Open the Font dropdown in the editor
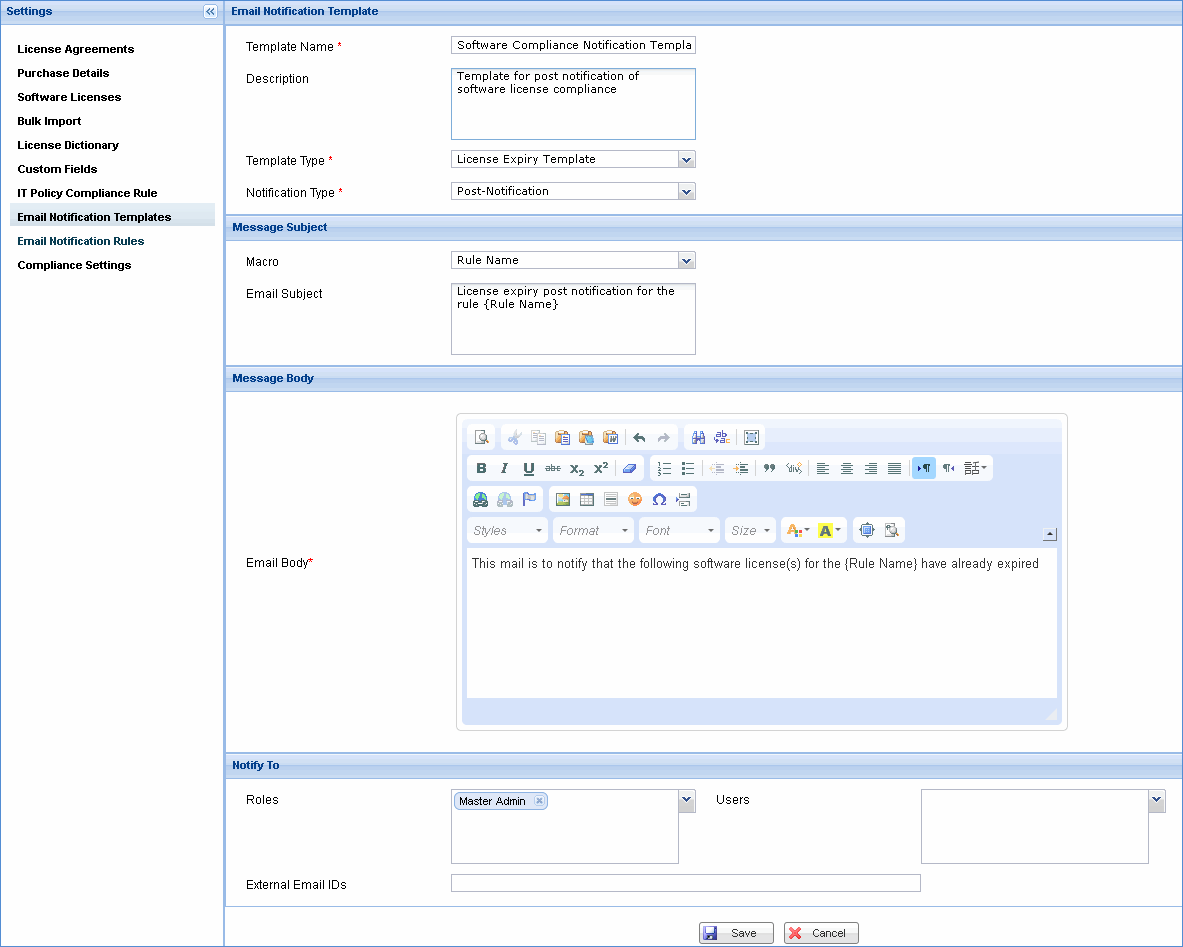Screen dimensions: 1183x947 [x=678, y=530]
